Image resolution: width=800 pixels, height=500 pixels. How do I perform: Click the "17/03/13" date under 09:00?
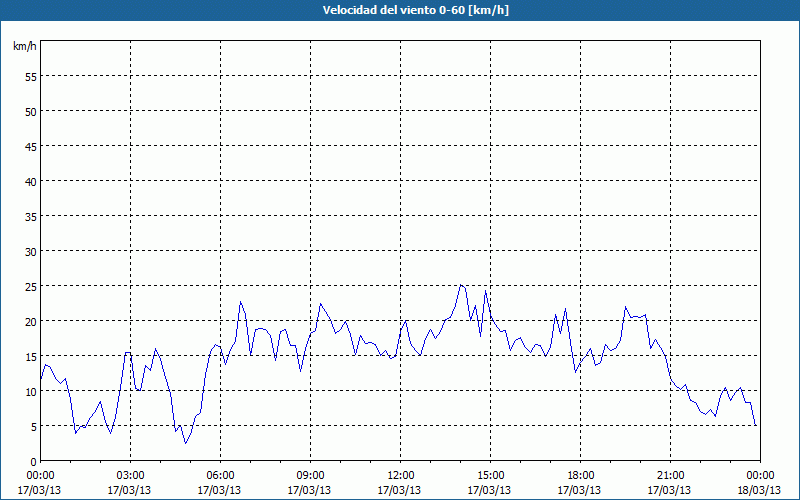pyautogui.click(x=309, y=490)
